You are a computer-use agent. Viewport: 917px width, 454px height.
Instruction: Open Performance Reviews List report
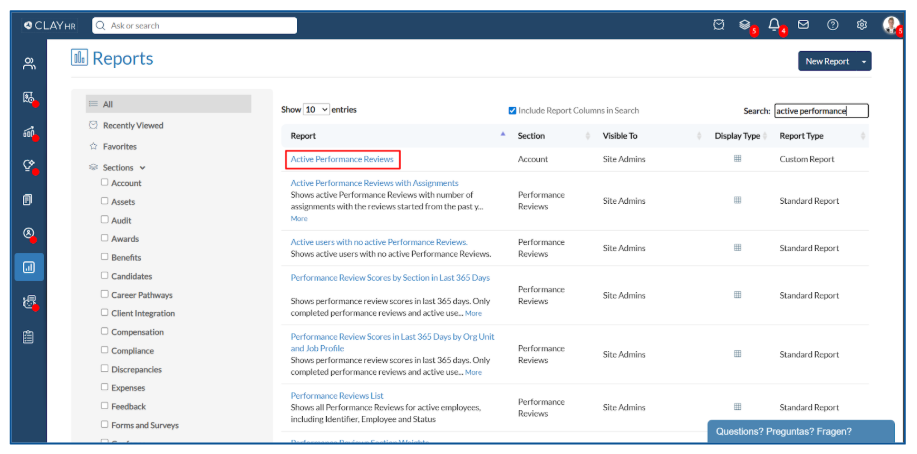(x=337, y=395)
